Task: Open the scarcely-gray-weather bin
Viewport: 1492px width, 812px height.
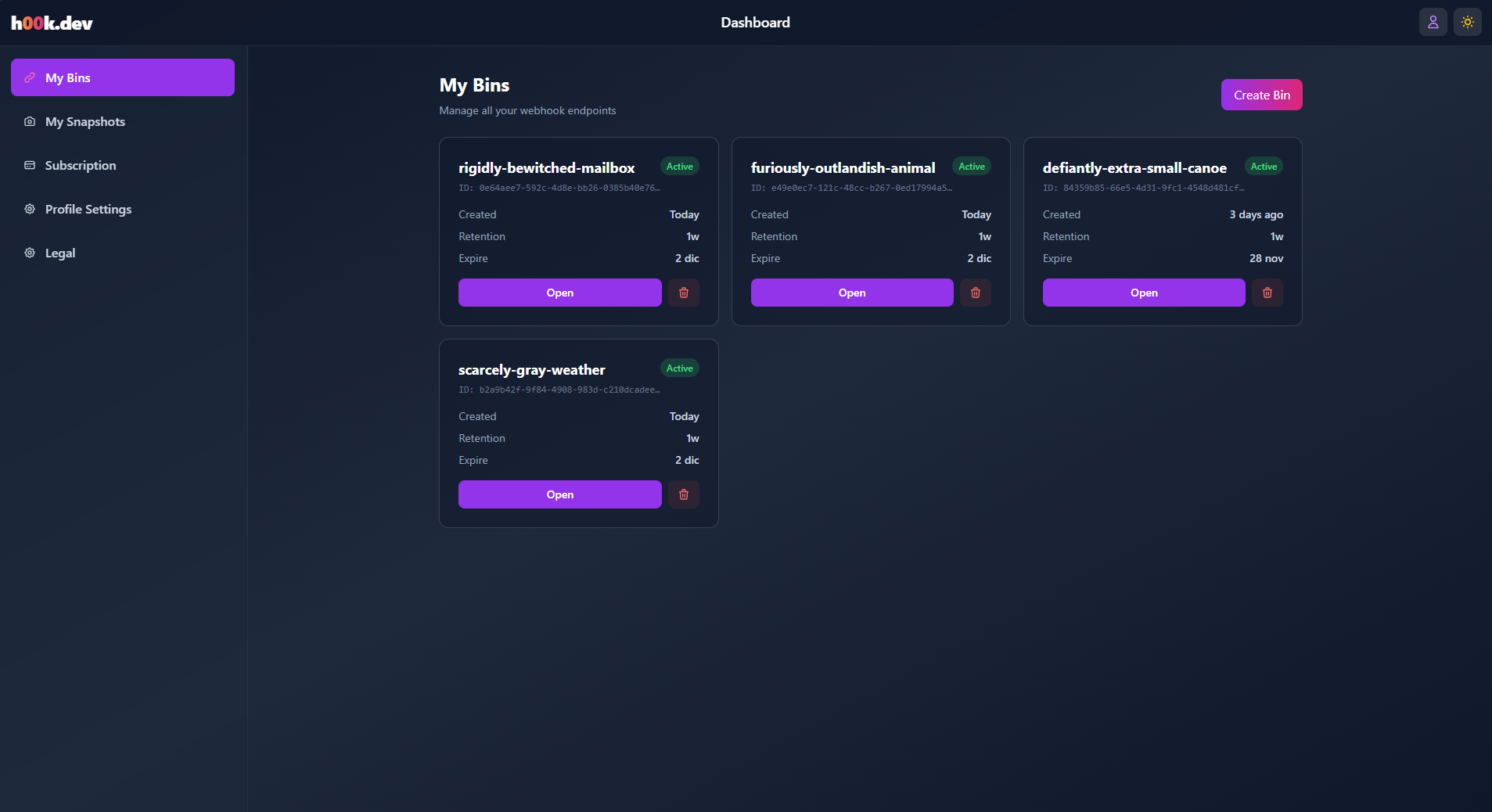Action: pyautogui.click(x=559, y=494)
